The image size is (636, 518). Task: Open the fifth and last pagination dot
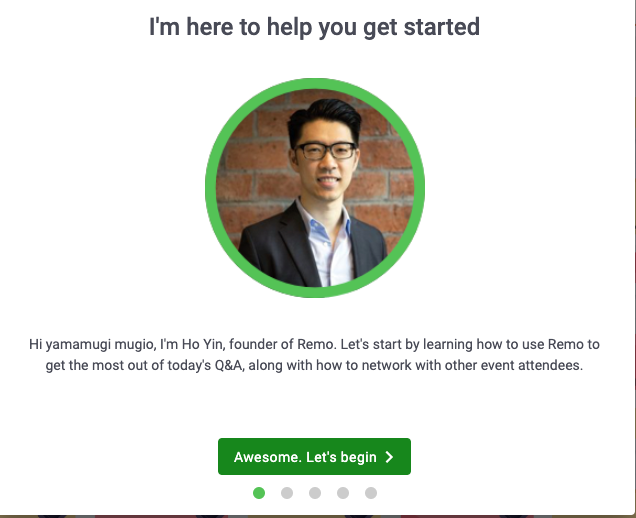click(x=371, y=493)
